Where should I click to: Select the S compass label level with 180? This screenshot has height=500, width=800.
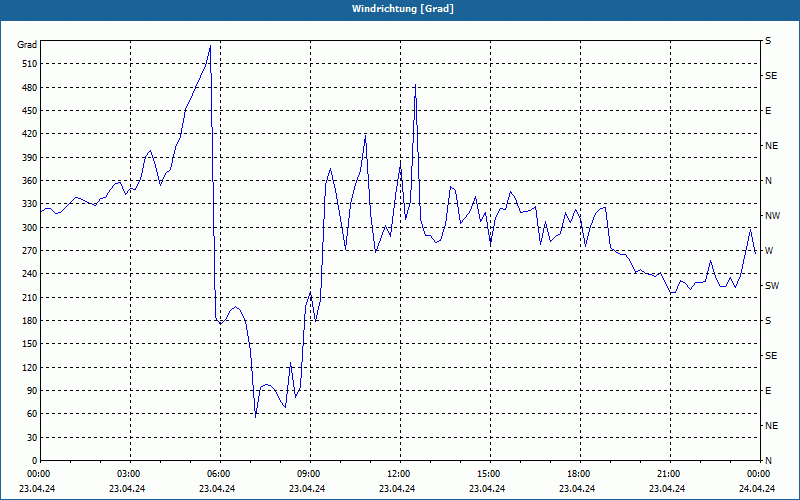coord(768,321)
